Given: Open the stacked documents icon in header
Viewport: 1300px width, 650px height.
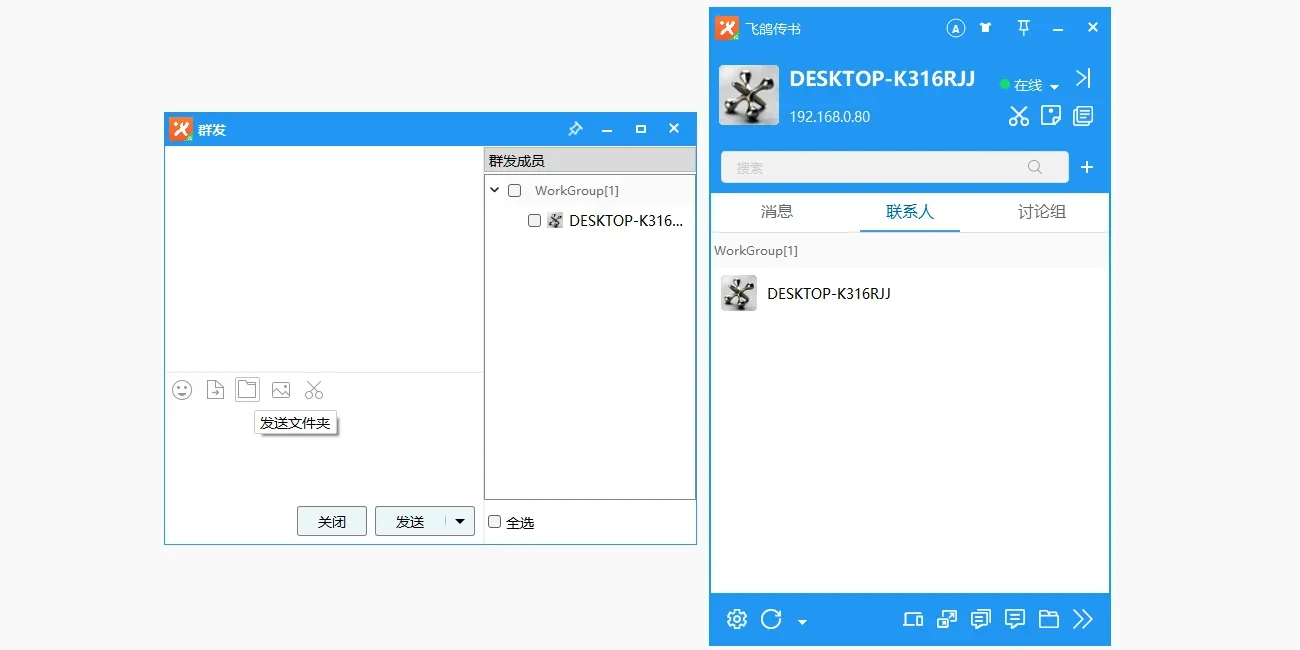Looking at the screenshot, I should point(1083,116).
